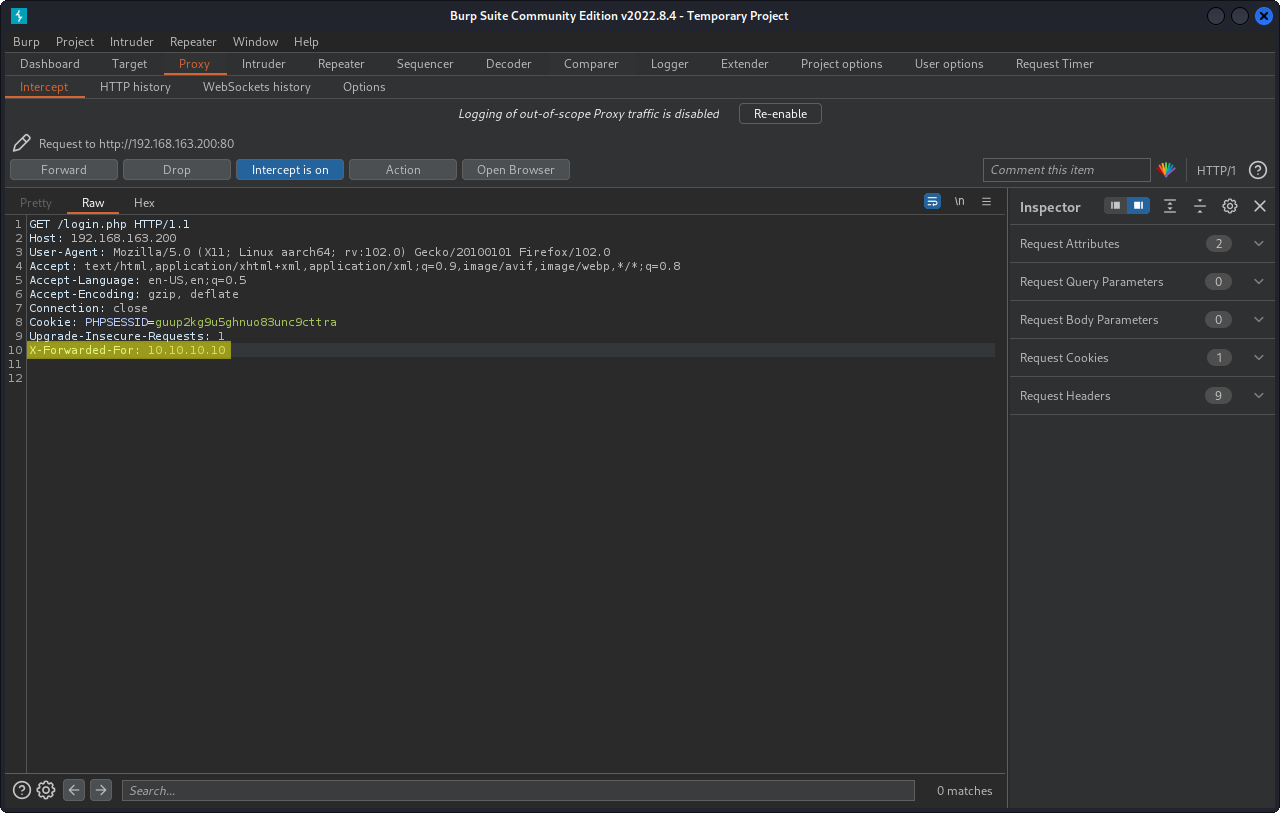The image size is (1280, 813).
Task: Click the help icon in the bottom search bar
Action: pos(22,790)
